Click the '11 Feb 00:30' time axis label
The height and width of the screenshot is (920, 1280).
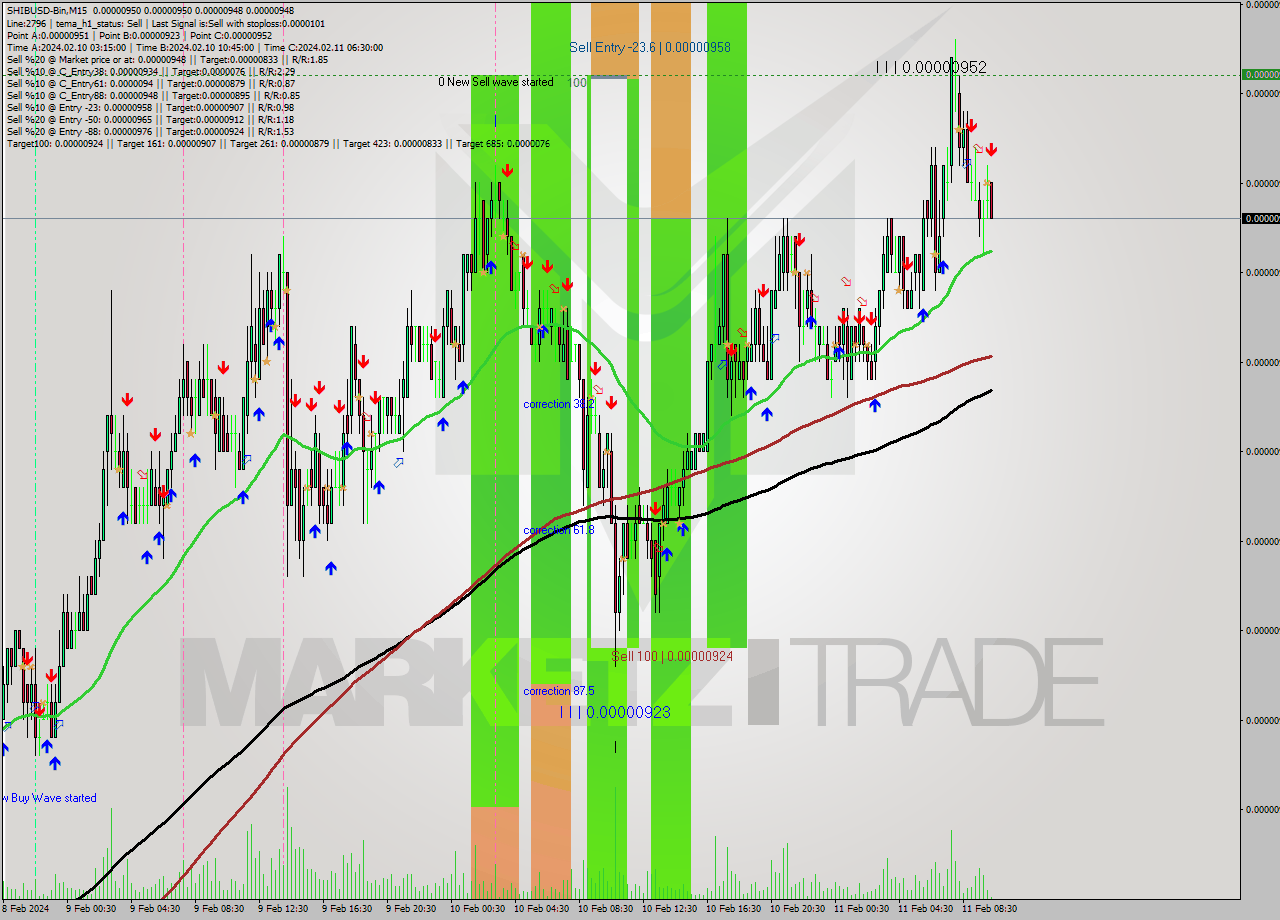[x=861, y=909]
